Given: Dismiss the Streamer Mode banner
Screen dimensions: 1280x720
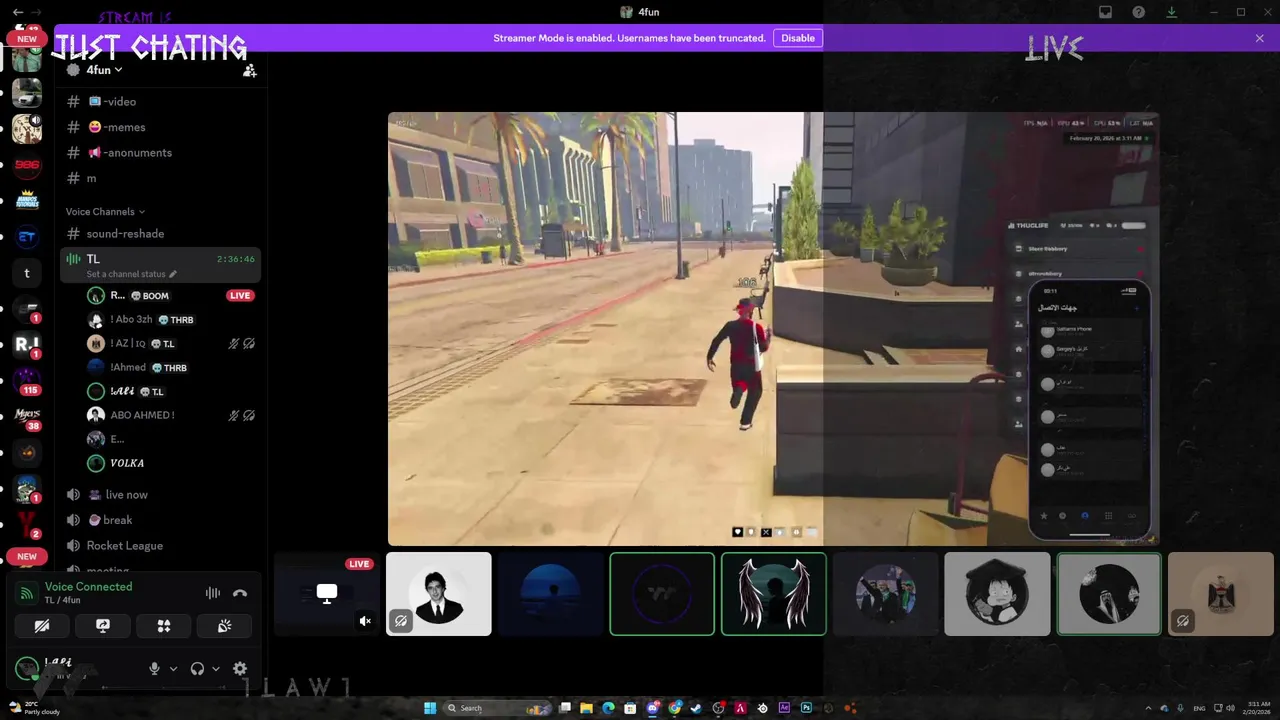Looking at the screenshot, I should pyautogui.click(x=1260, y=38).
